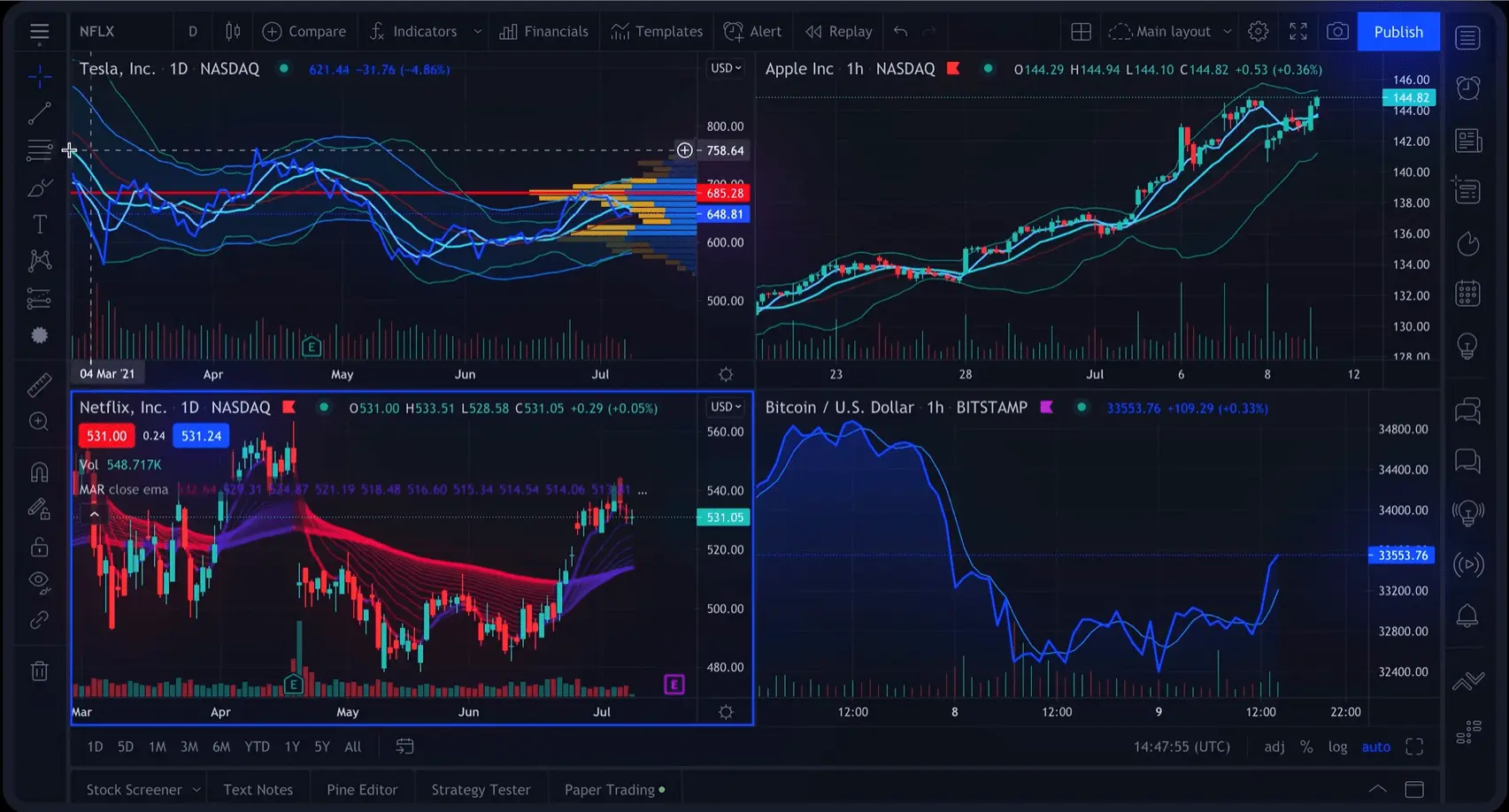The height and width of the screenshot is (812, 1509).
Task: Enable log scale in bottom bar
Action: coord(1337,746)
